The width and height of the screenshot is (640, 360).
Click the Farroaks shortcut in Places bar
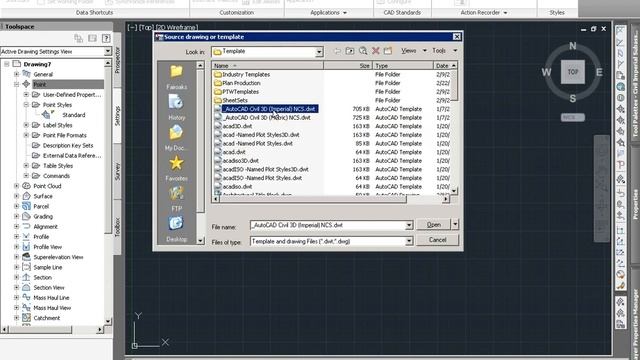[x=176, y=76]
